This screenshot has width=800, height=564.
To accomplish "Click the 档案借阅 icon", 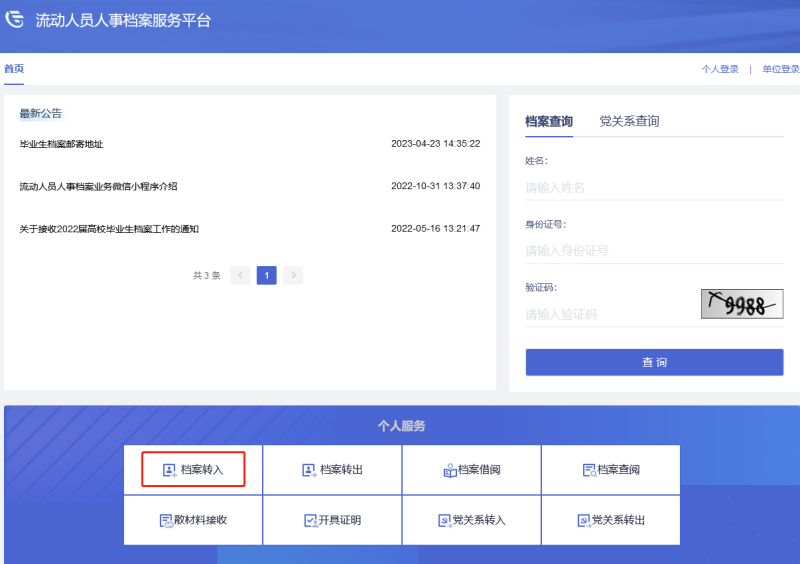I will pyautogui.click(x=449, y=470).
